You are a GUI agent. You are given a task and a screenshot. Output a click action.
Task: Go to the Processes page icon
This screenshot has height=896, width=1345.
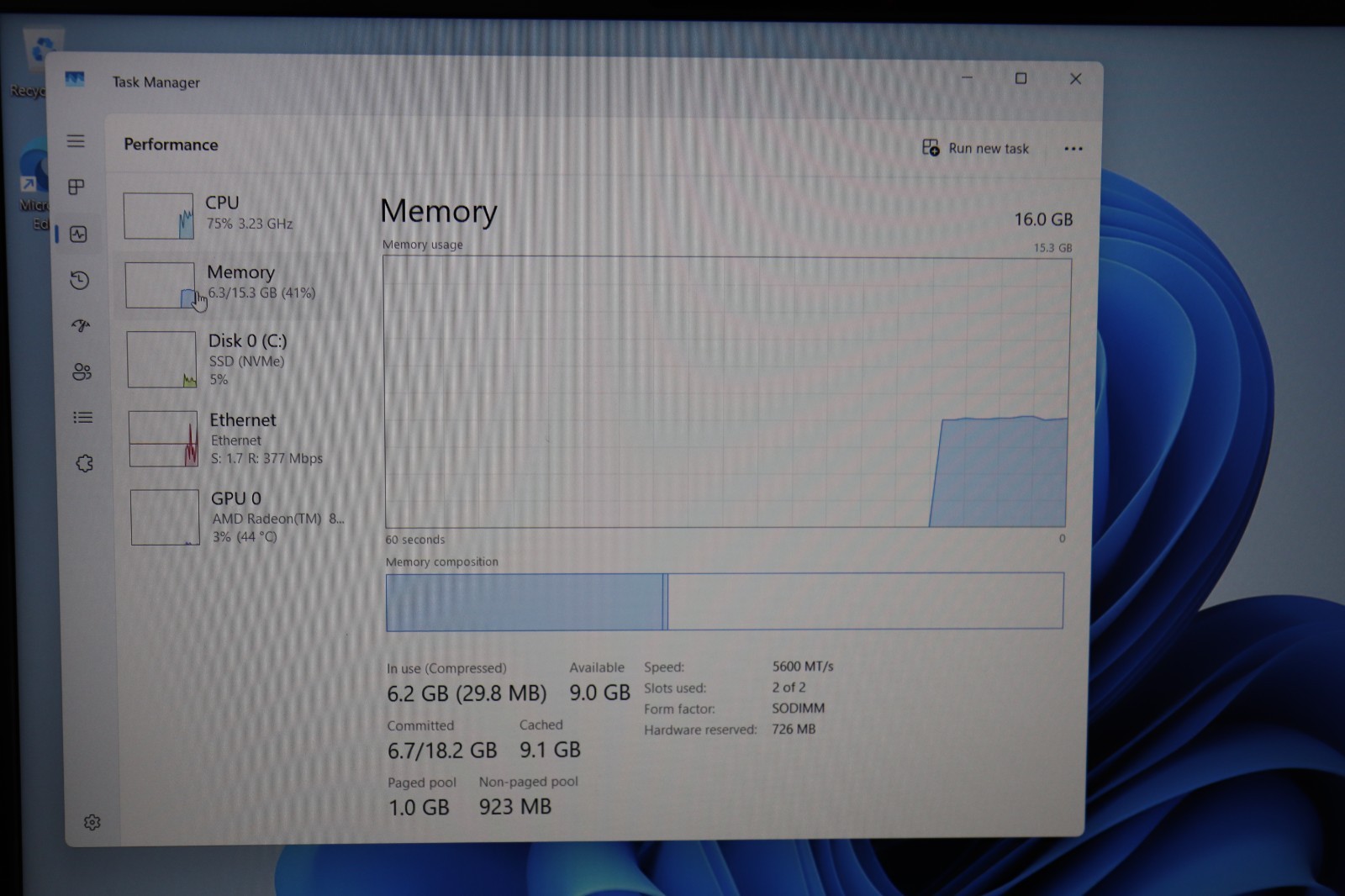(x=76, y=187)
